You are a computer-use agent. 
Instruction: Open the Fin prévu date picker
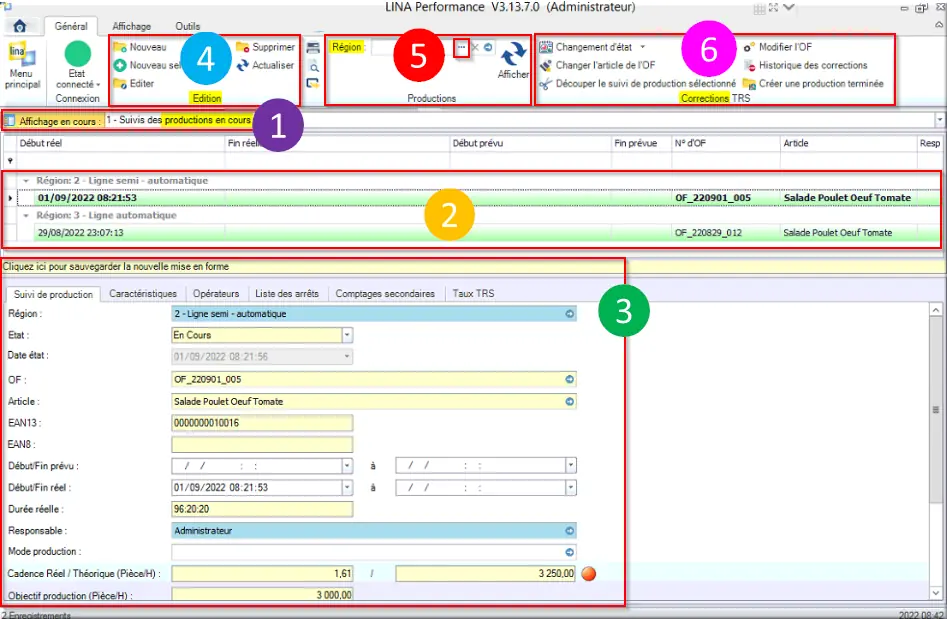tap(571, 466)
